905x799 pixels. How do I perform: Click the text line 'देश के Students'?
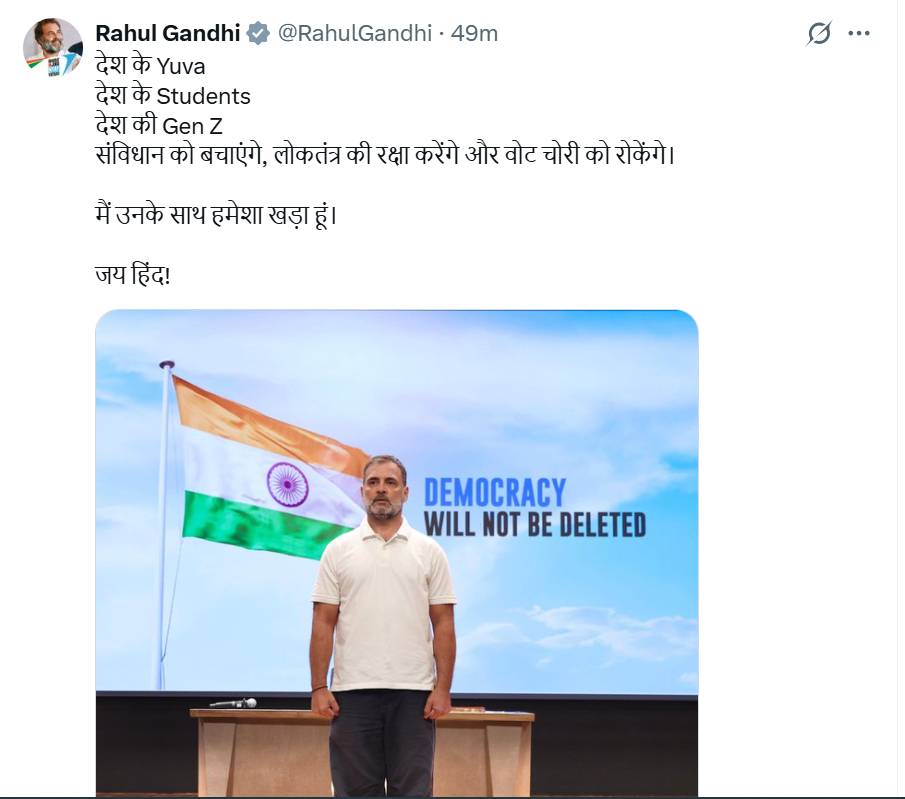coord(172,96)
